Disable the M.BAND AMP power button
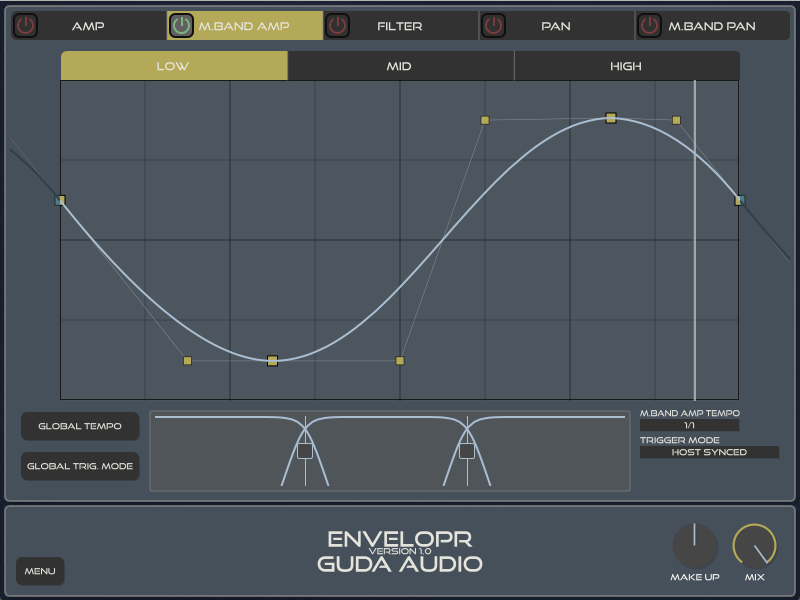This screenshot has height=600, width=800. (181, 26)
